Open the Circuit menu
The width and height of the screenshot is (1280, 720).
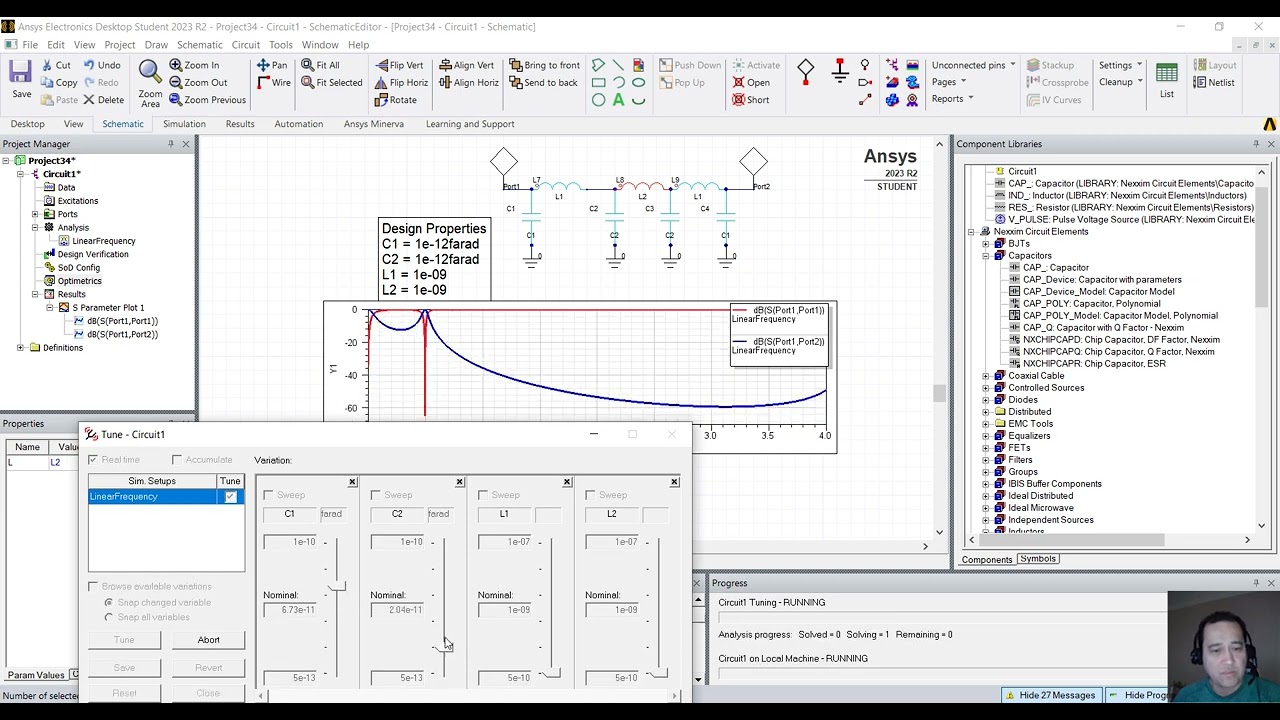pyautogui.click(x=245, y=45)
